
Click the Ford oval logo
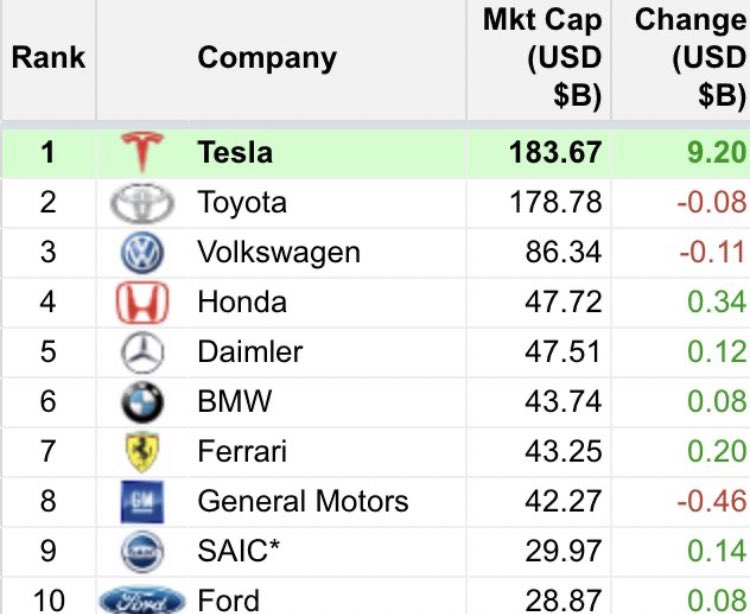click(142, 601)
